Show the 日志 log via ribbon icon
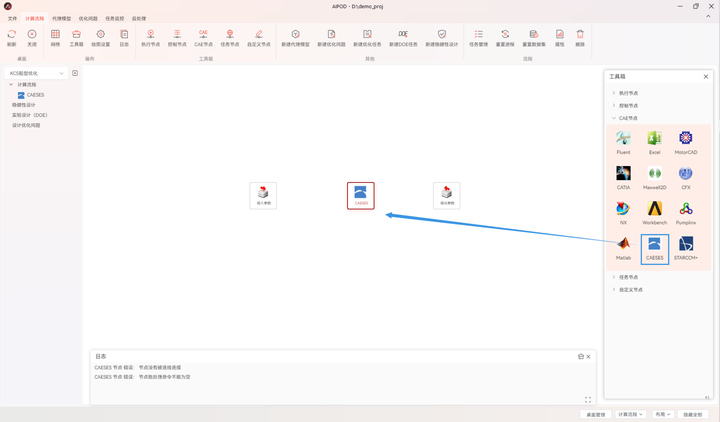This screenshot has height=422, width=720. coord(124,34)
